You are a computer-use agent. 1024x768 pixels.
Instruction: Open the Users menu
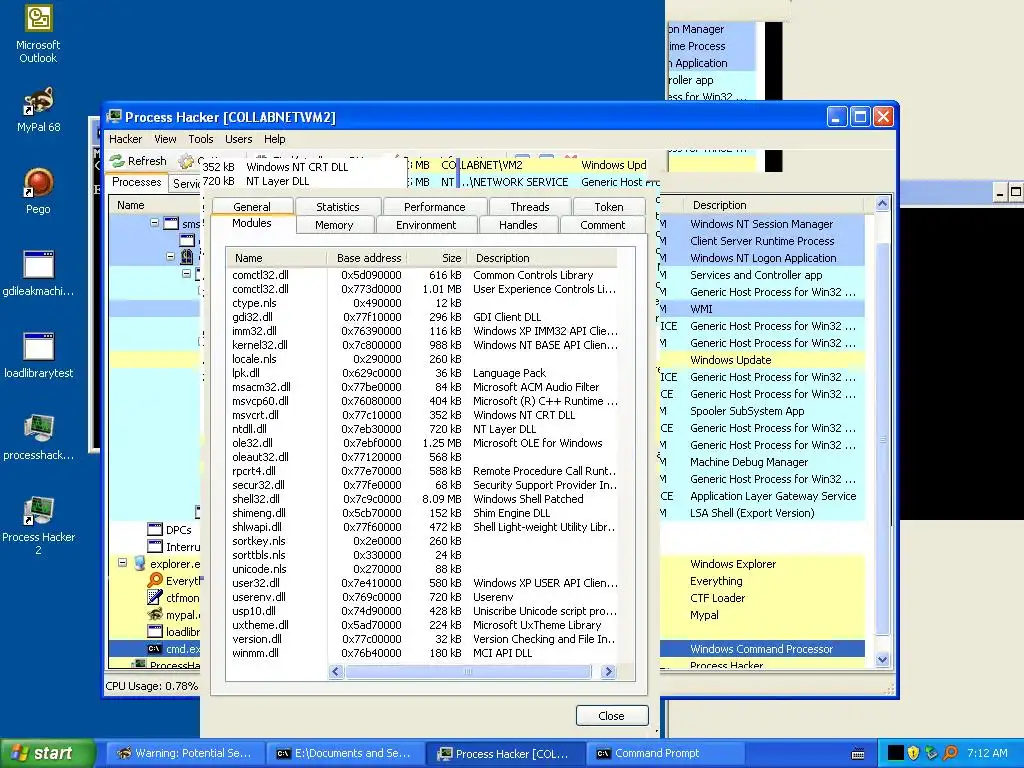pos(238,139)
